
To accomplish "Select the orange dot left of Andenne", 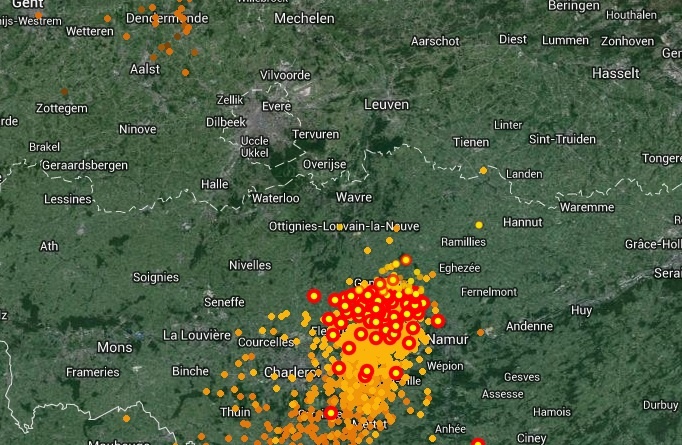I will (x=480, y=332).
